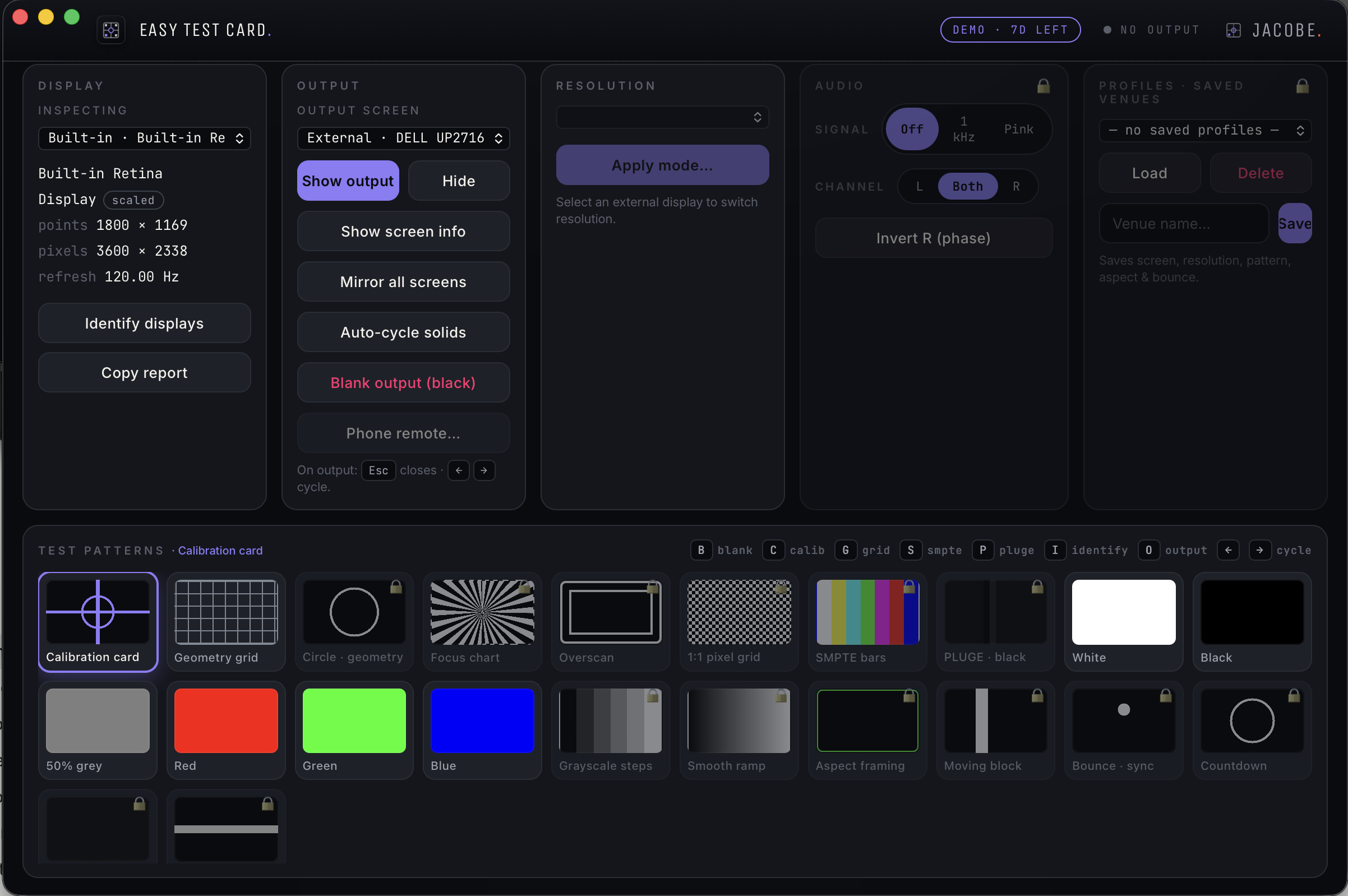This screenshot has height=896, width=1348.
Task: Click the S smpte shortcut key
Action: pyautogui.click(x=910, y=550)
